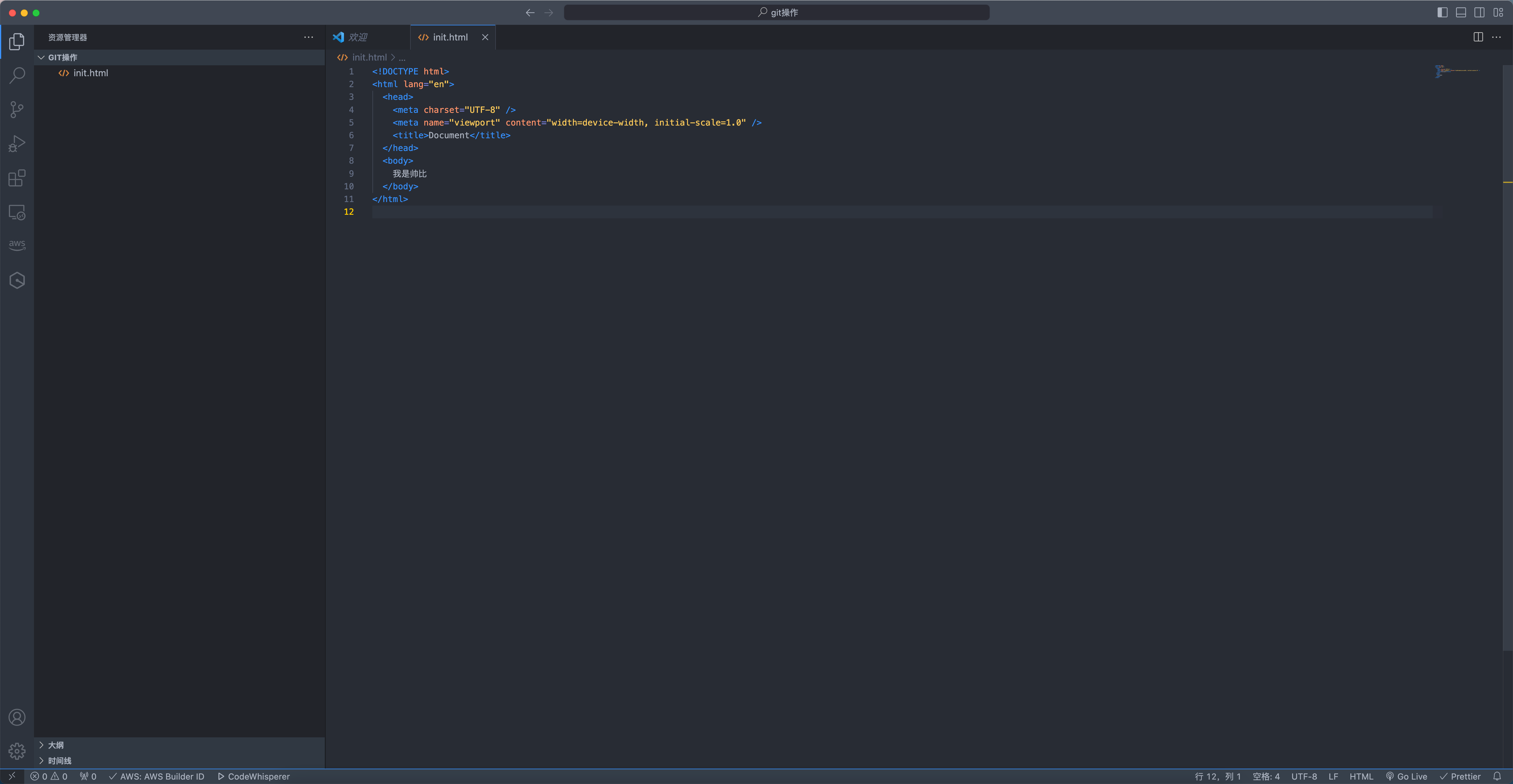Switch to the 欢迎 welcome tab
1513x784 pixels.
coord(368,37)
